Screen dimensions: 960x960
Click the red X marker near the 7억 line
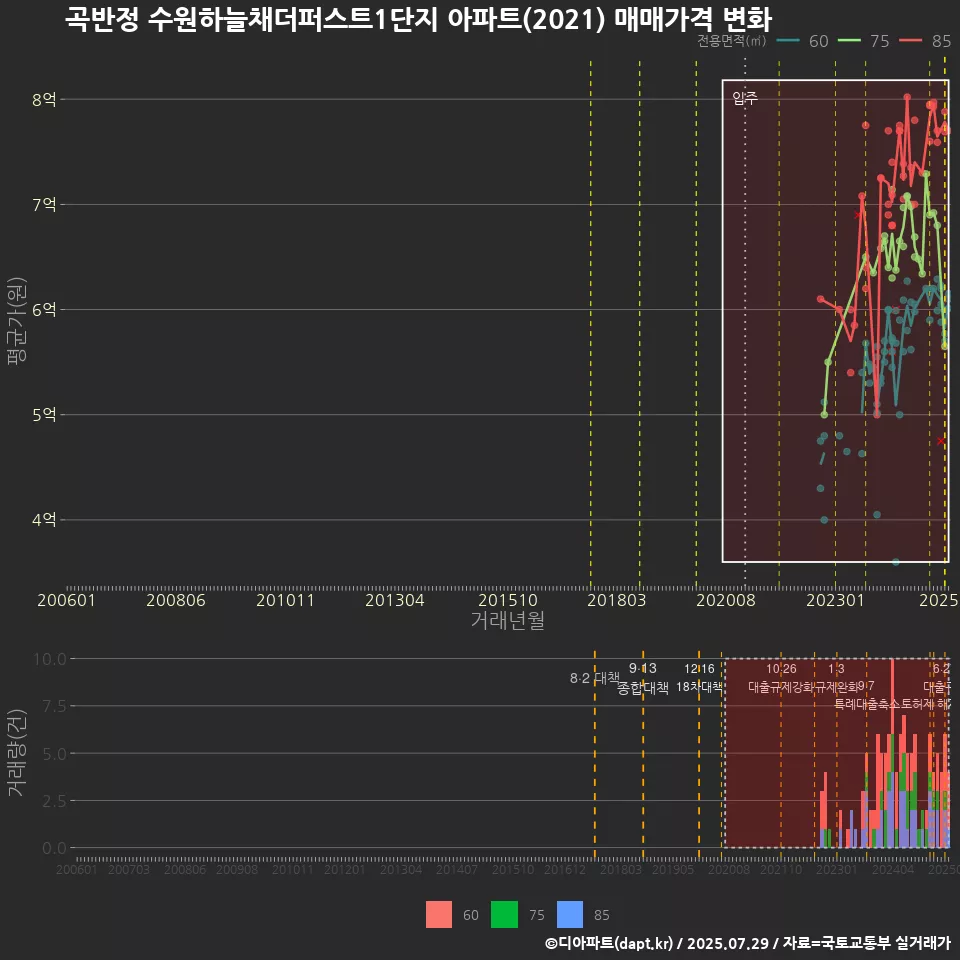coord(858,214)
